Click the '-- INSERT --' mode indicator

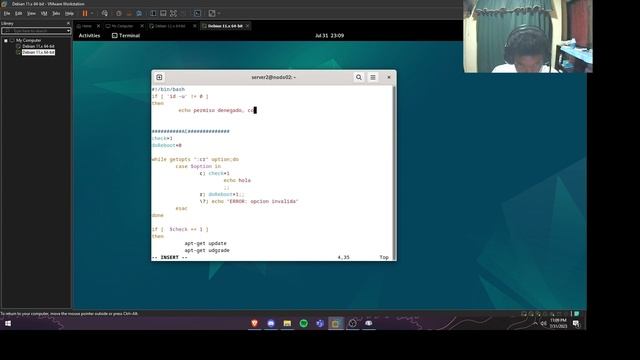coord(169,258)
